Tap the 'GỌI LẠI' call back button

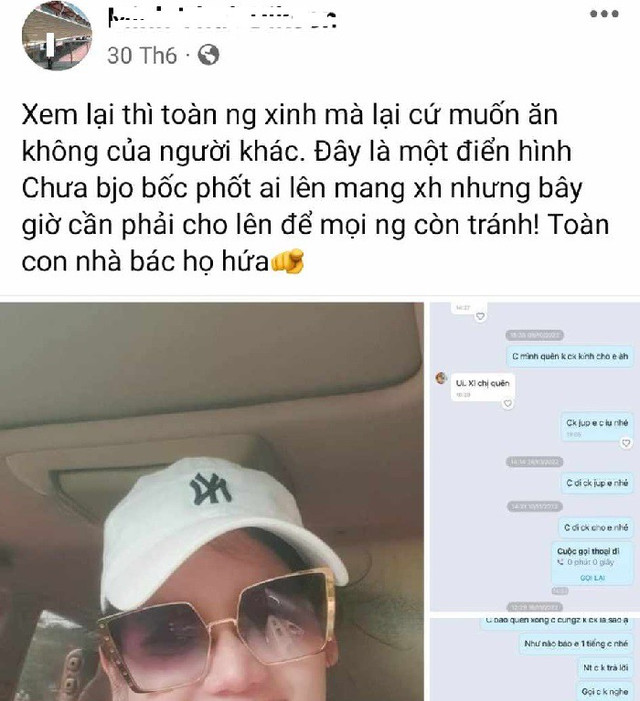coord(593,578)
